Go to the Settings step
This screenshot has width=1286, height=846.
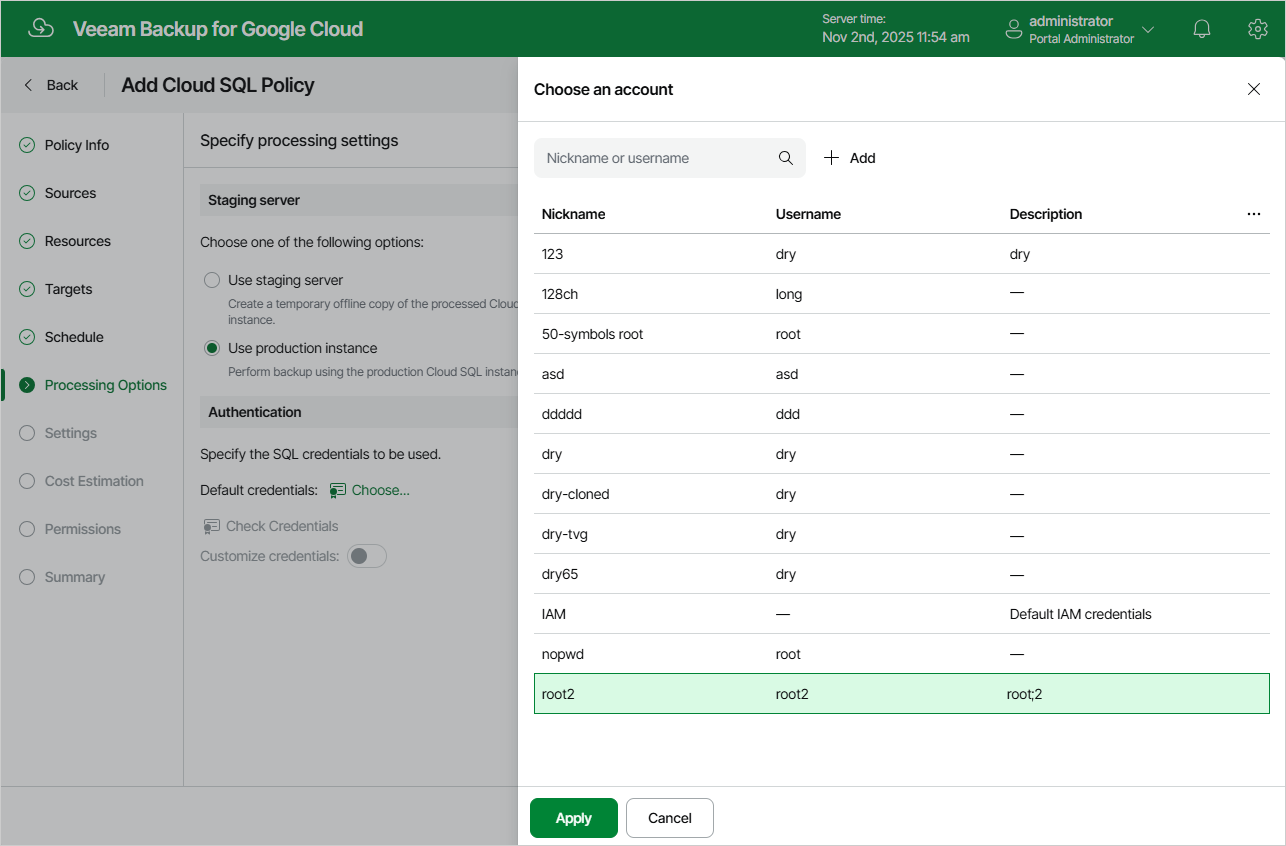click(x=71, y=433)
